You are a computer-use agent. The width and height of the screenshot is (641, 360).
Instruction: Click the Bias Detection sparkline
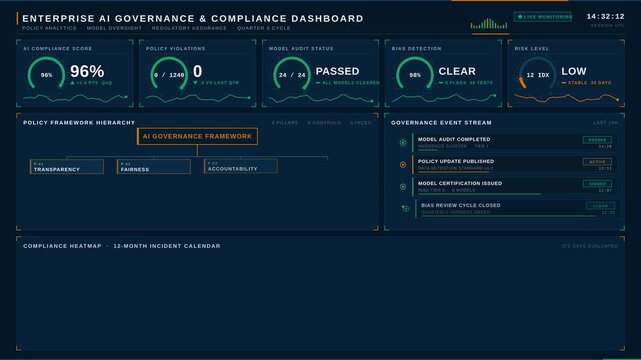point(444,98)
